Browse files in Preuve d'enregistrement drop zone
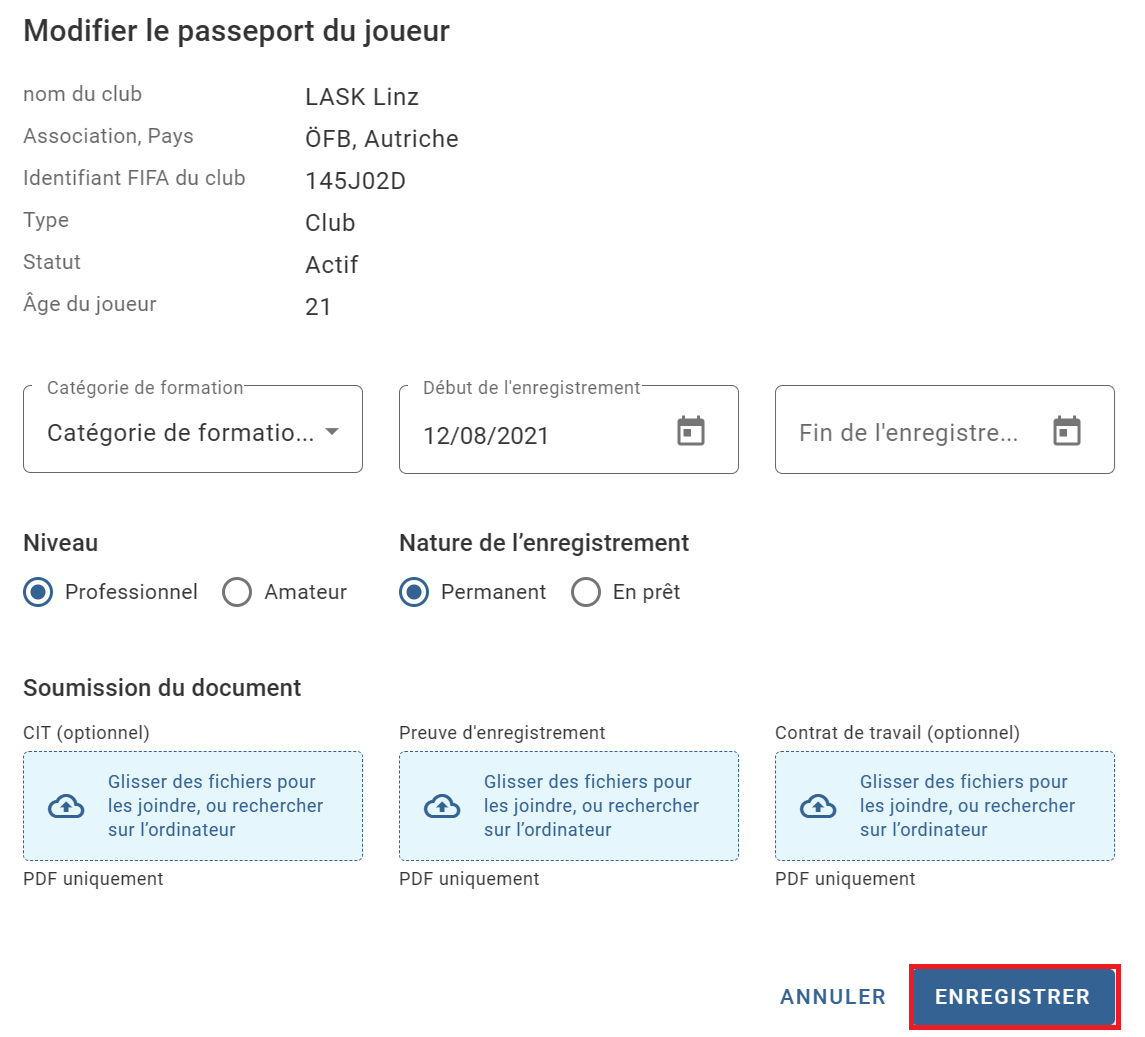Screen dimensions: 1145x1037 pos(569,806)
